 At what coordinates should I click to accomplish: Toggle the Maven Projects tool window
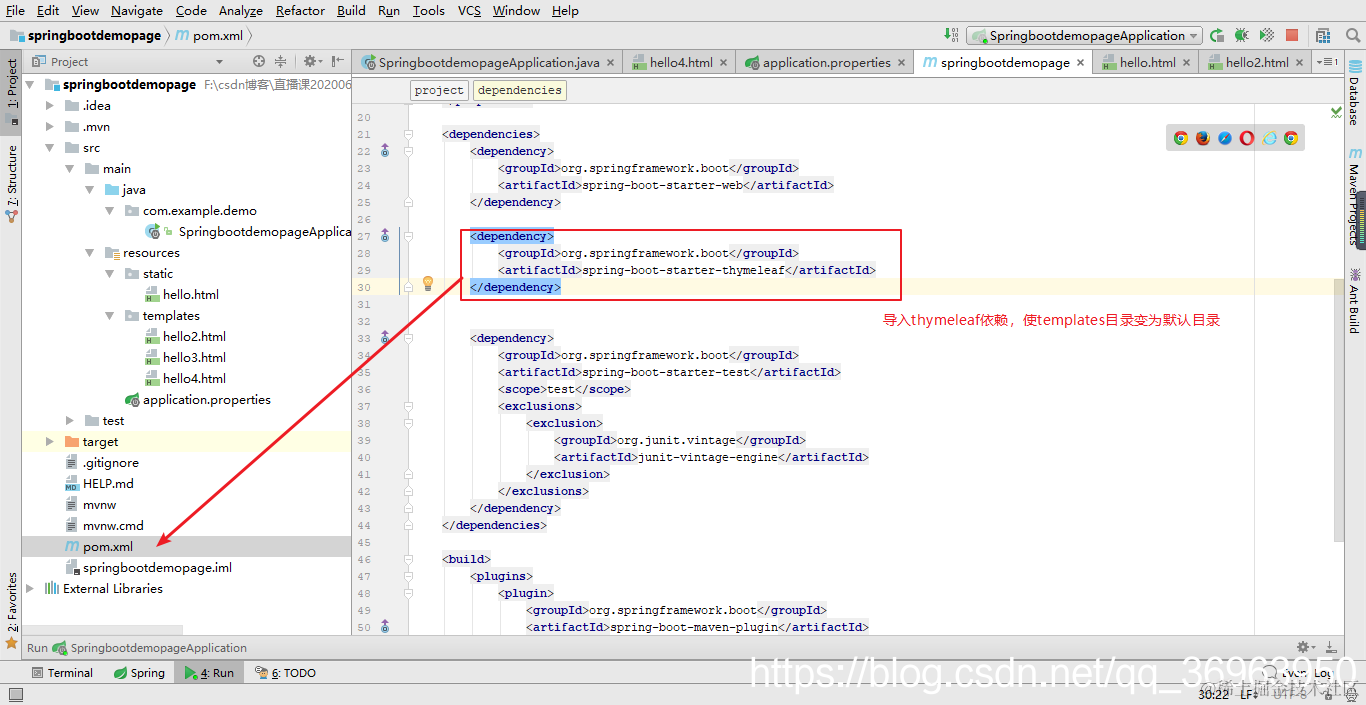tap(1355, 198)
